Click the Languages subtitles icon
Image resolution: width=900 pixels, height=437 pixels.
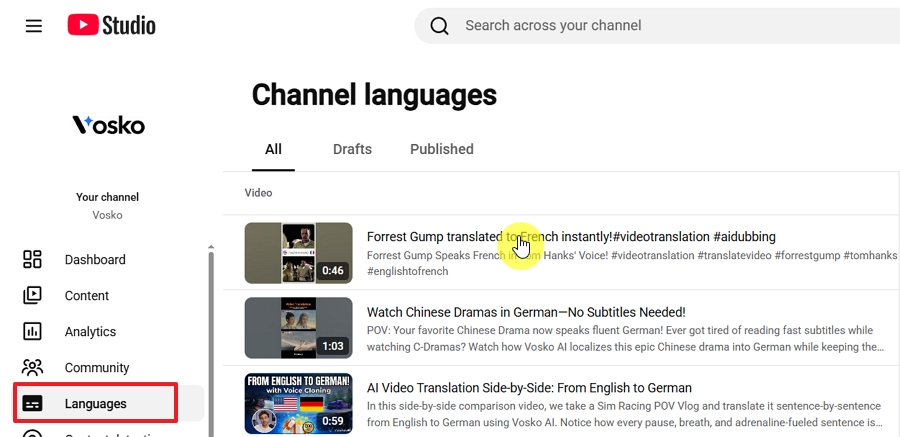tap(32, 404)
